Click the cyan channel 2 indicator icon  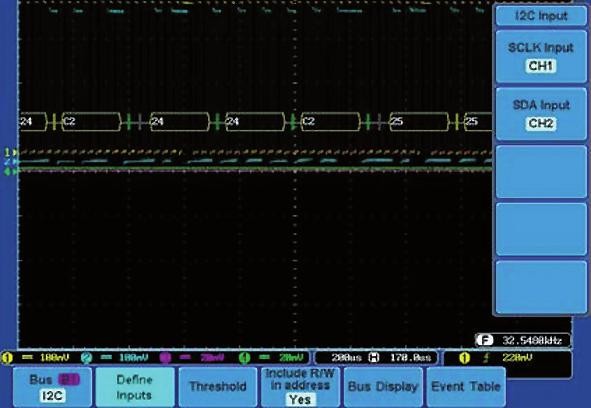pos(86,357)
